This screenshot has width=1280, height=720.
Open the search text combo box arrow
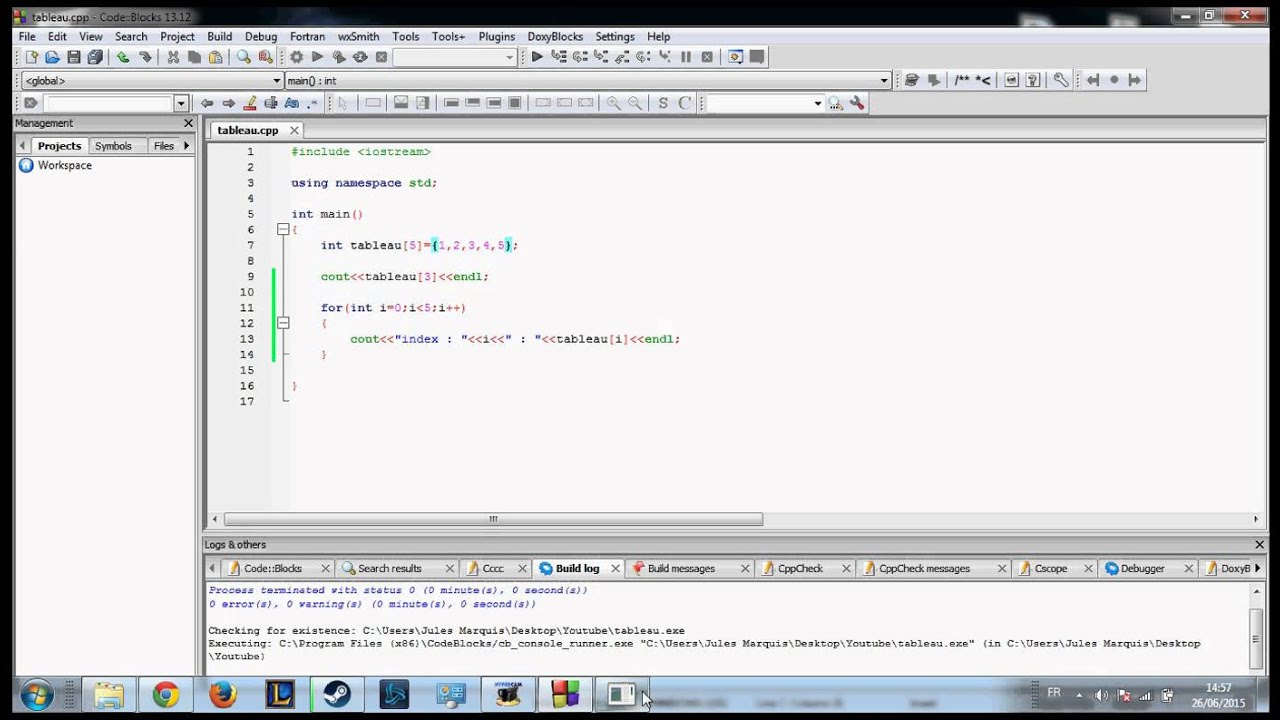click(181, 103)
